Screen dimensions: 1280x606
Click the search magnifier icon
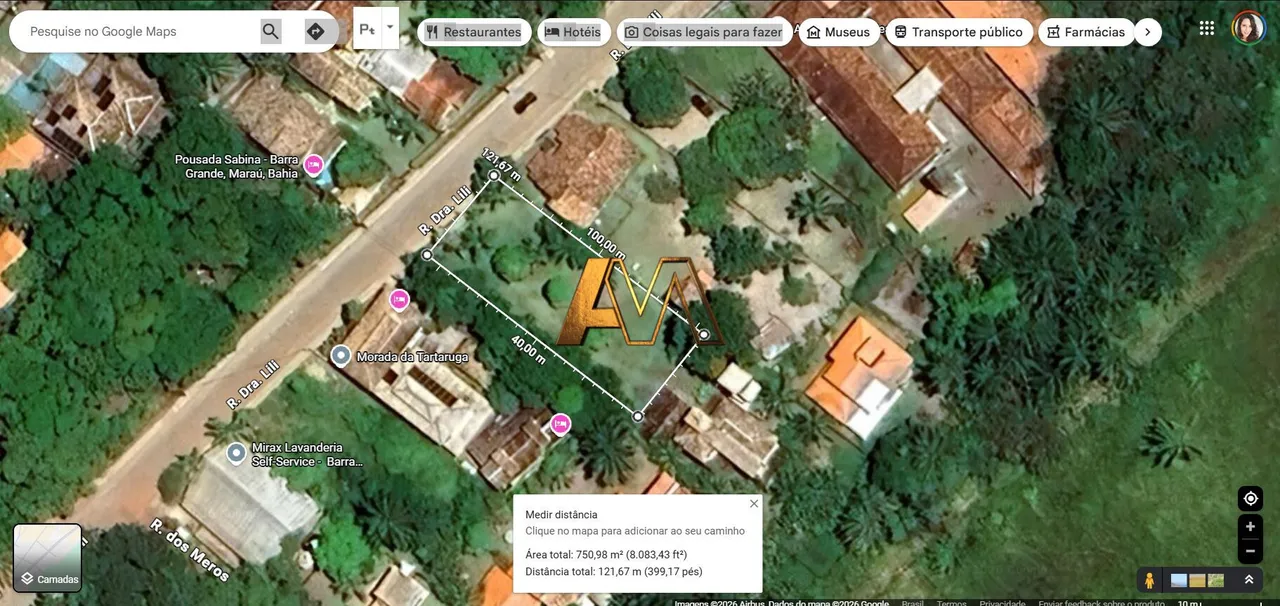pos(271,31)
